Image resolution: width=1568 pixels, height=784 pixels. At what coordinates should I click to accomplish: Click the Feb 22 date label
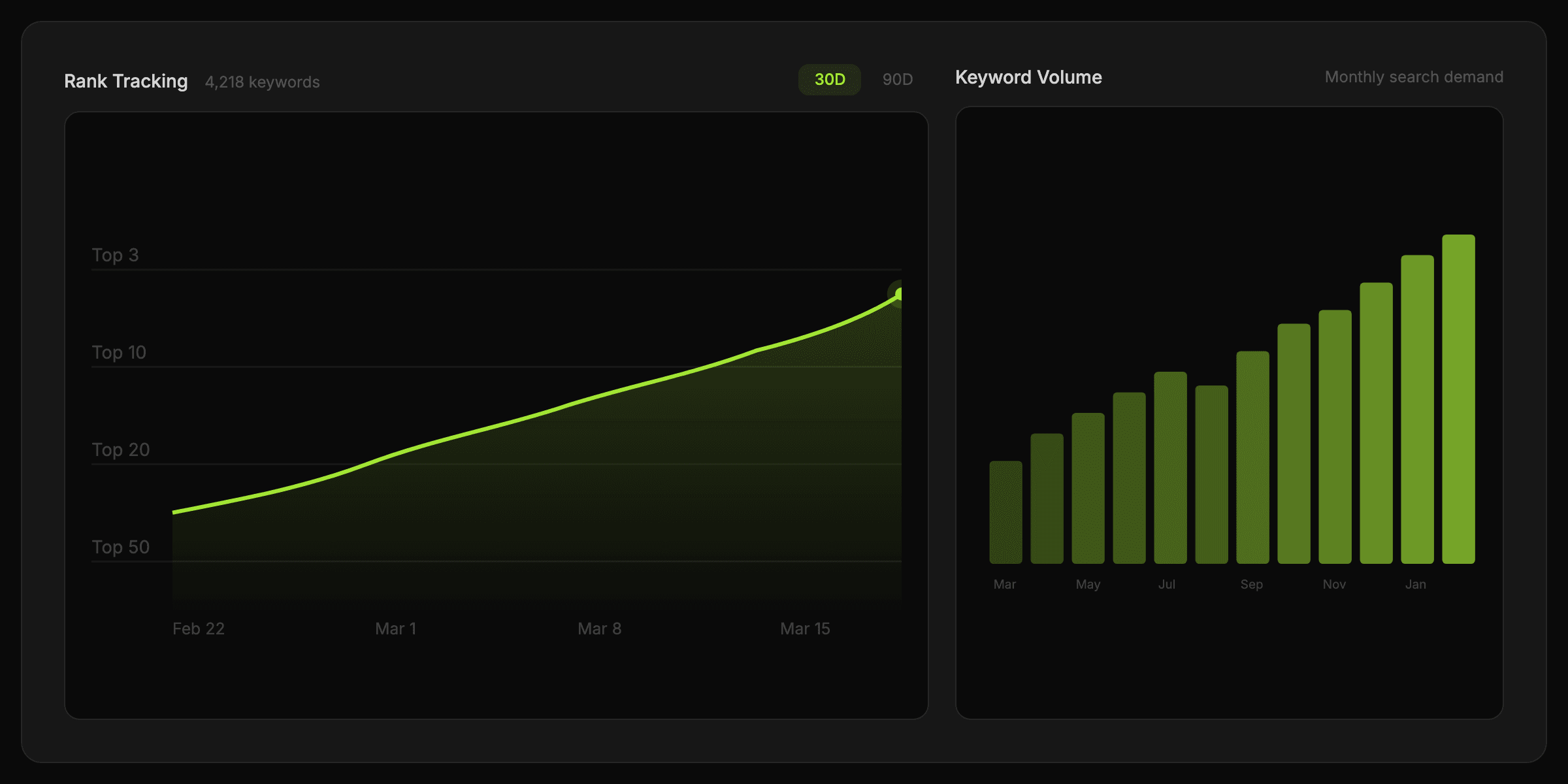click(198, 629)
